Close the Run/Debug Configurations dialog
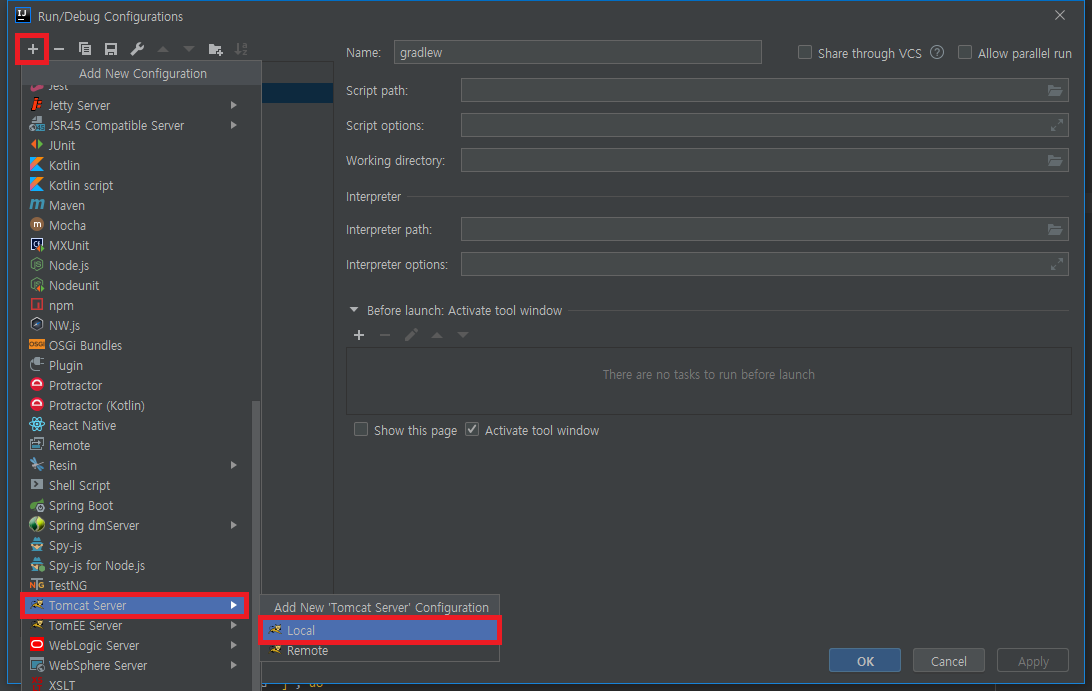Image resolution: width=1092 pixels, height=691 pixels. pos(1060,15)
